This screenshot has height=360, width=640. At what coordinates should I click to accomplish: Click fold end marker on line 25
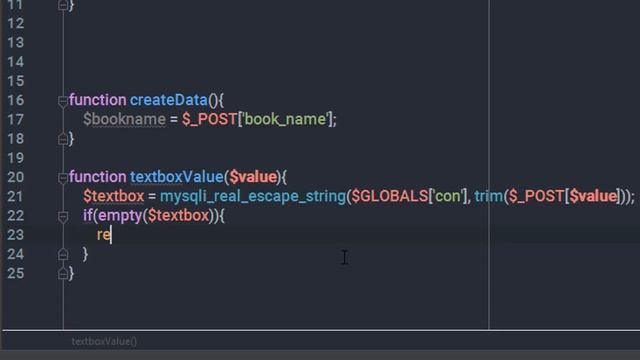[63, 273]
